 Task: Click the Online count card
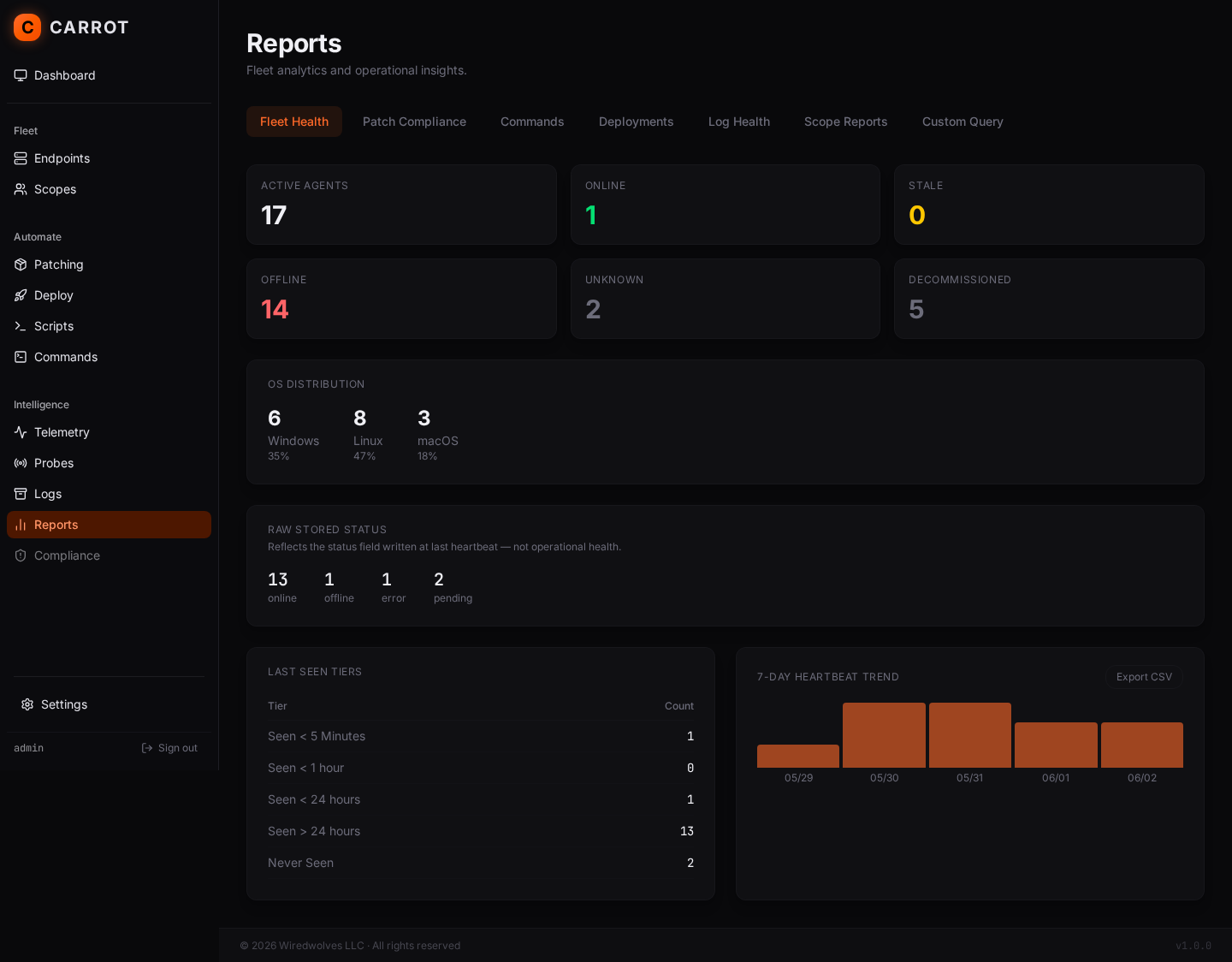[726, 205]
